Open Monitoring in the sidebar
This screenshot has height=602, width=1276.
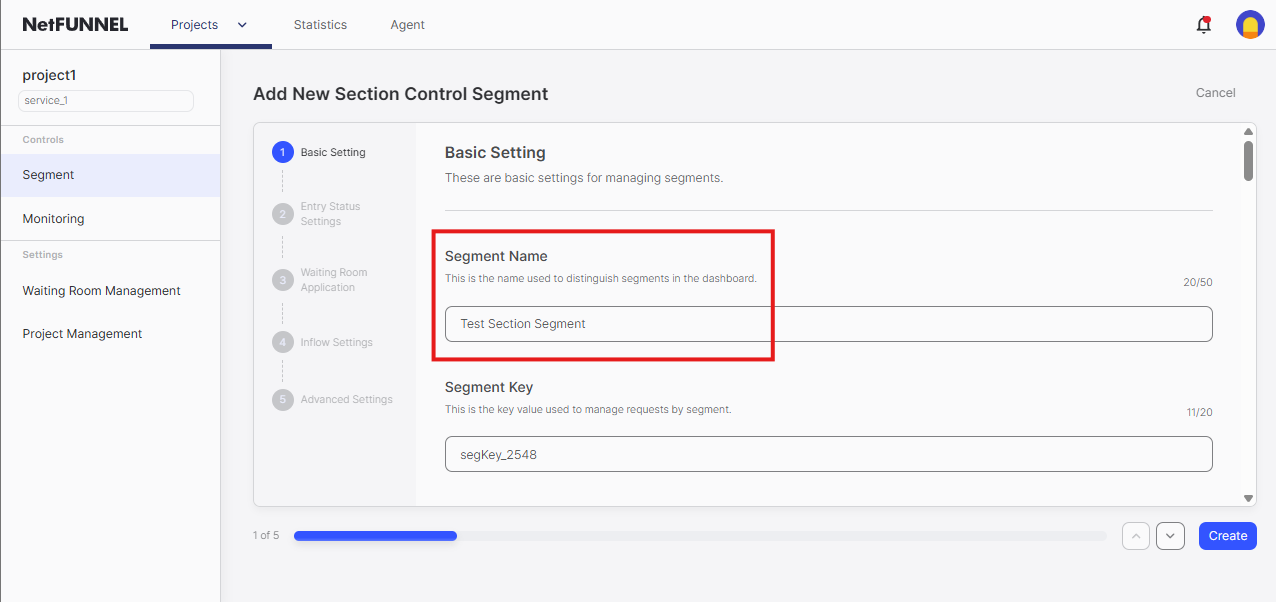(x=53, y=218)
